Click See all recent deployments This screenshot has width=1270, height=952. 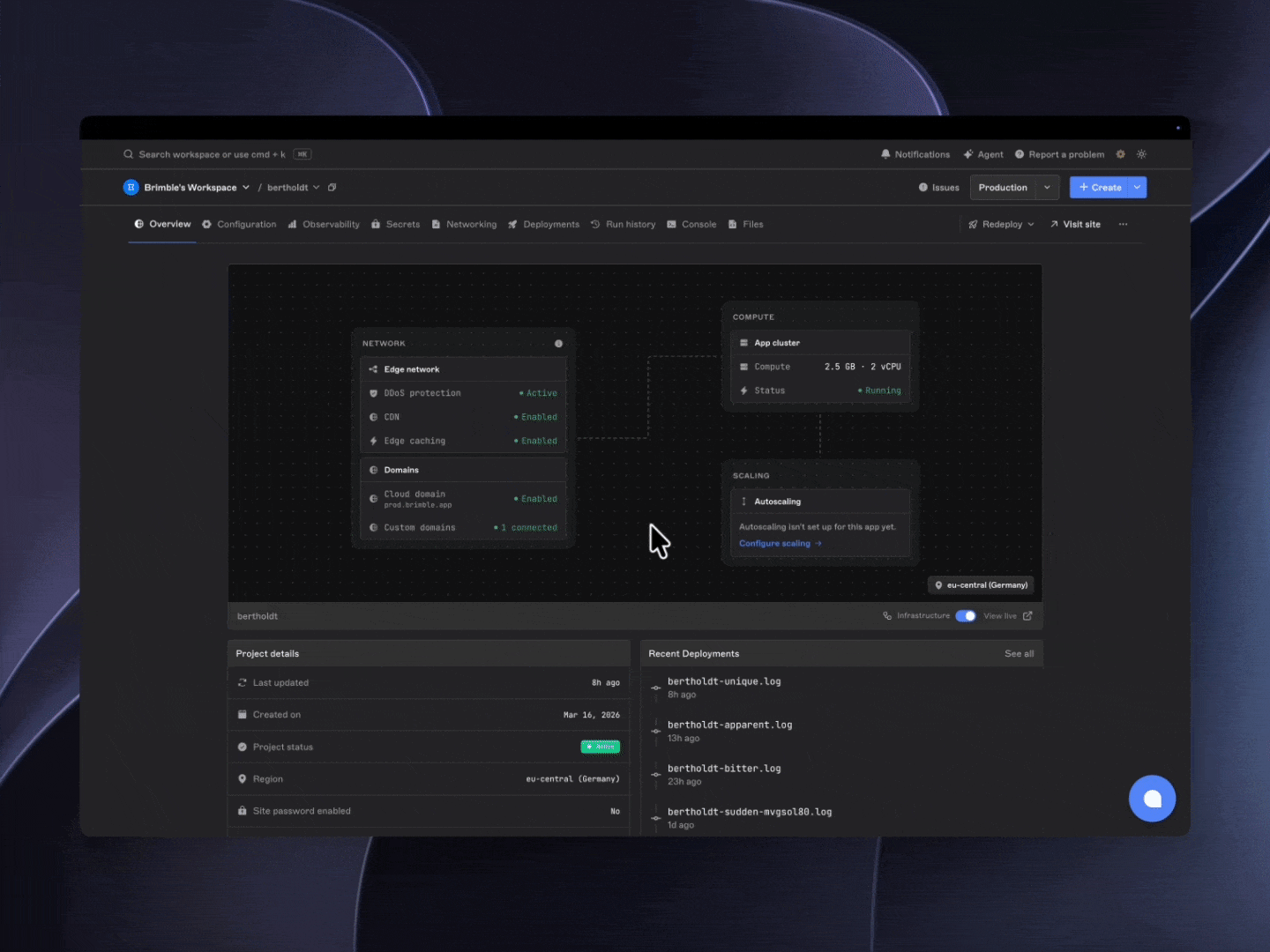(1020, 654)
